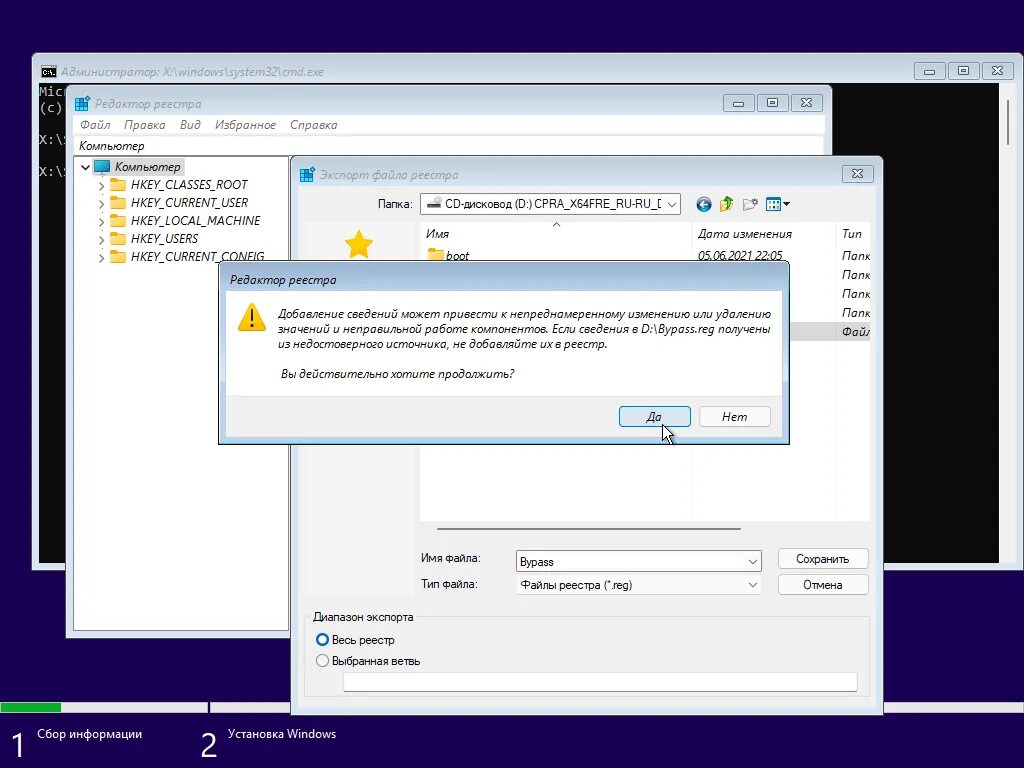Click the export file list horizontal scrollbar
Screen dimensions: 1024x768
point(588,528)
